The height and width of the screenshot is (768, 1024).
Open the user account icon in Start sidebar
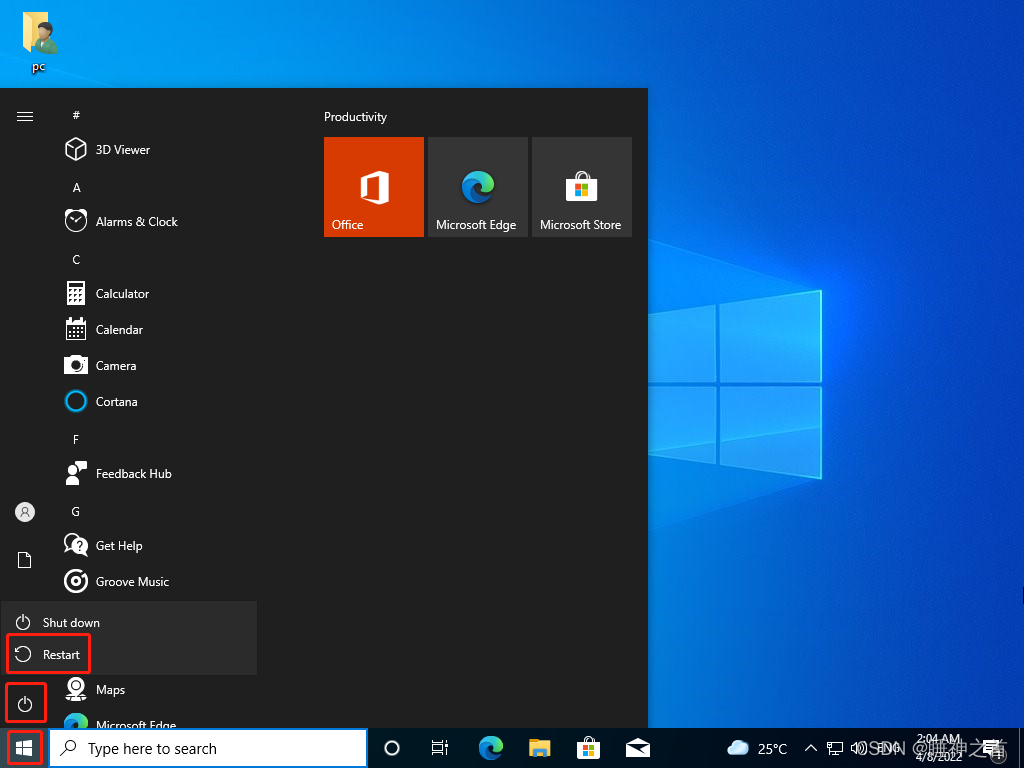[x=25, y=512]
